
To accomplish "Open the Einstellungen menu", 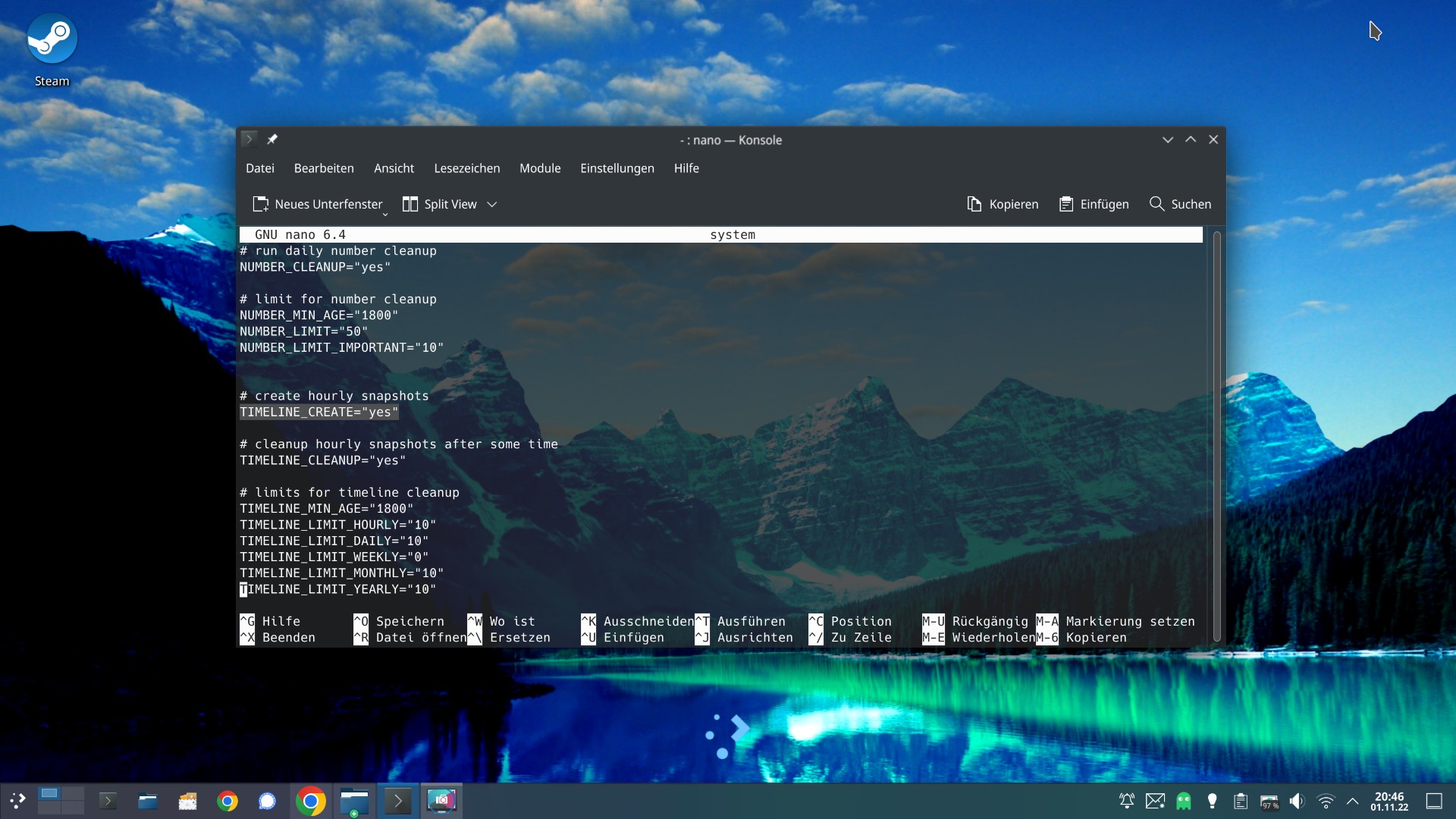I will coord(617,168).
